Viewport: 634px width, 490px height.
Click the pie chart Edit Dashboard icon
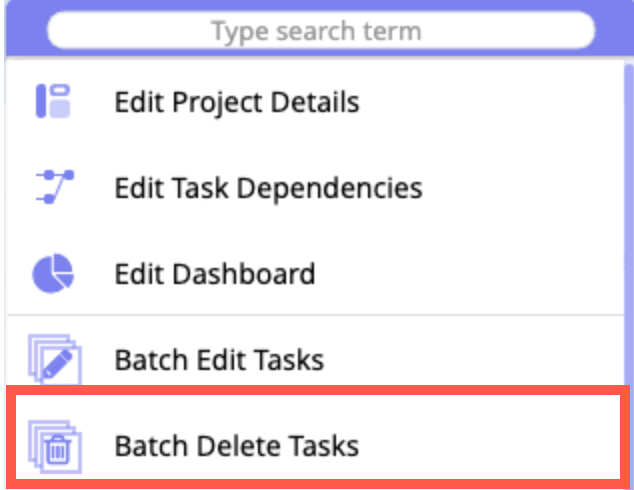54,273
